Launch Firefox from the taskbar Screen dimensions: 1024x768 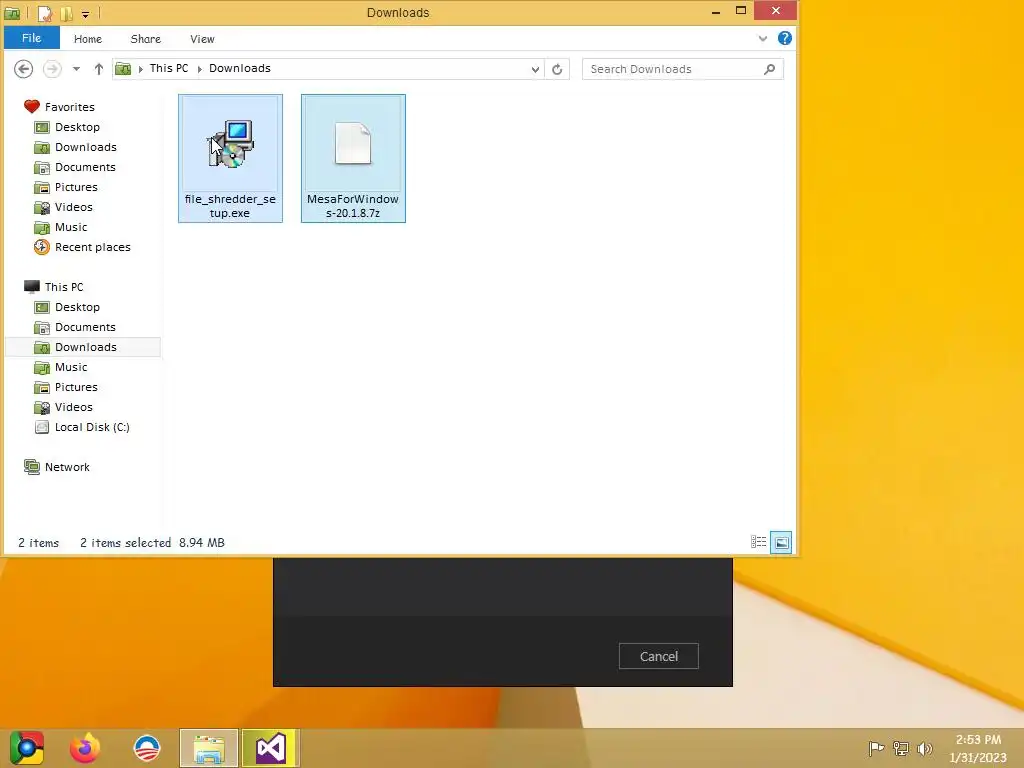pos(85,748)
